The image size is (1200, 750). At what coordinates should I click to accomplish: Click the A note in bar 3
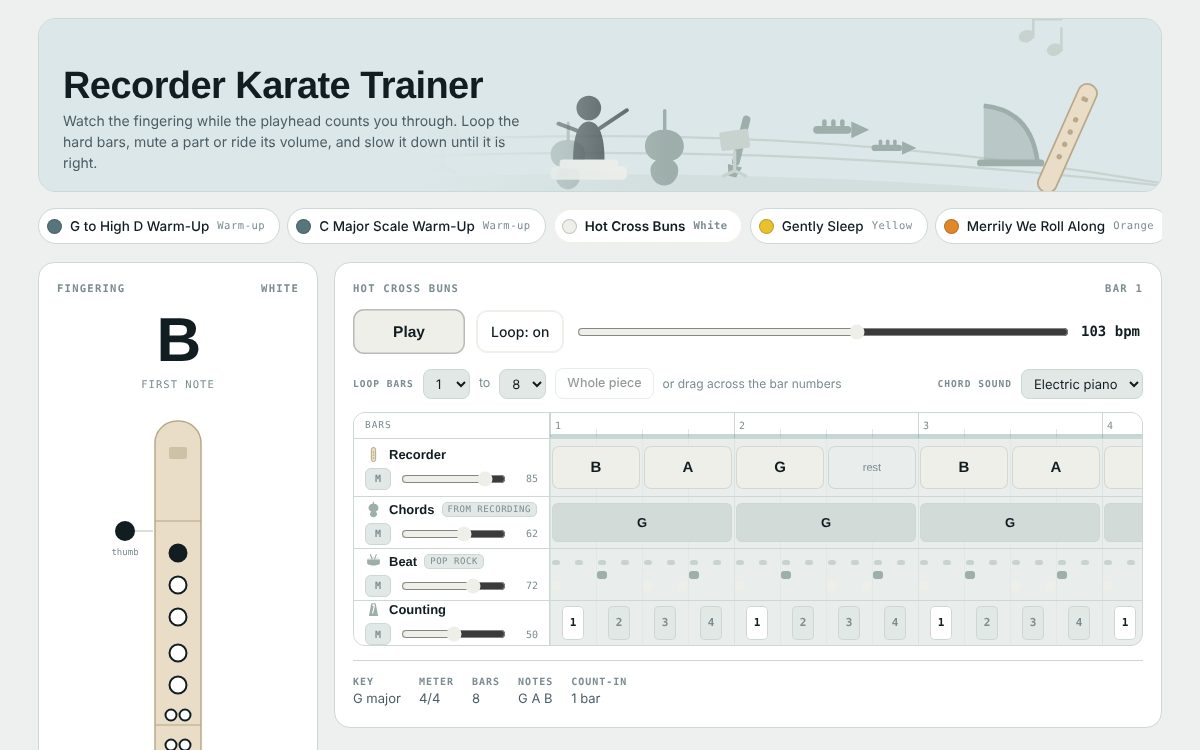point(1056,467)
